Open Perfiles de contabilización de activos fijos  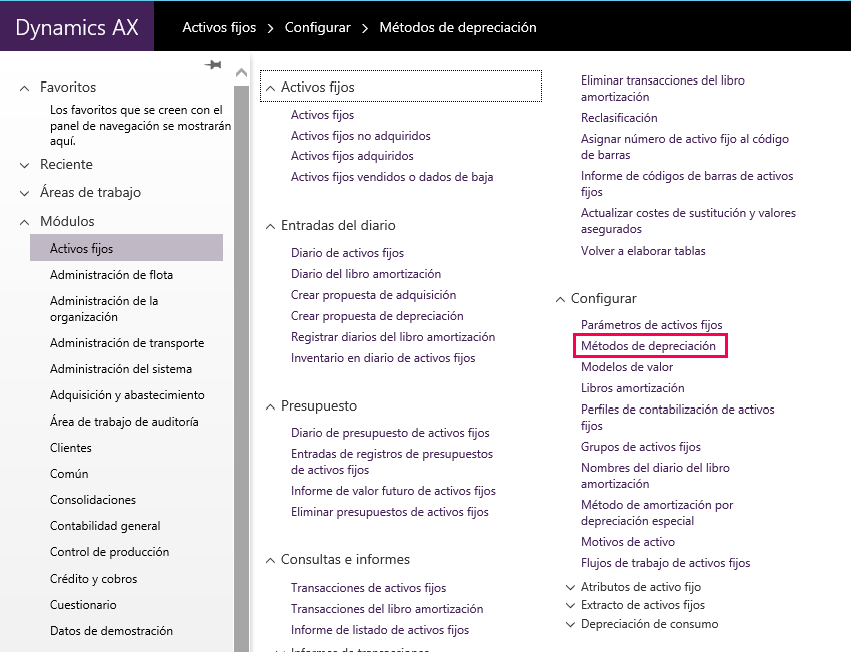[677, 417]
